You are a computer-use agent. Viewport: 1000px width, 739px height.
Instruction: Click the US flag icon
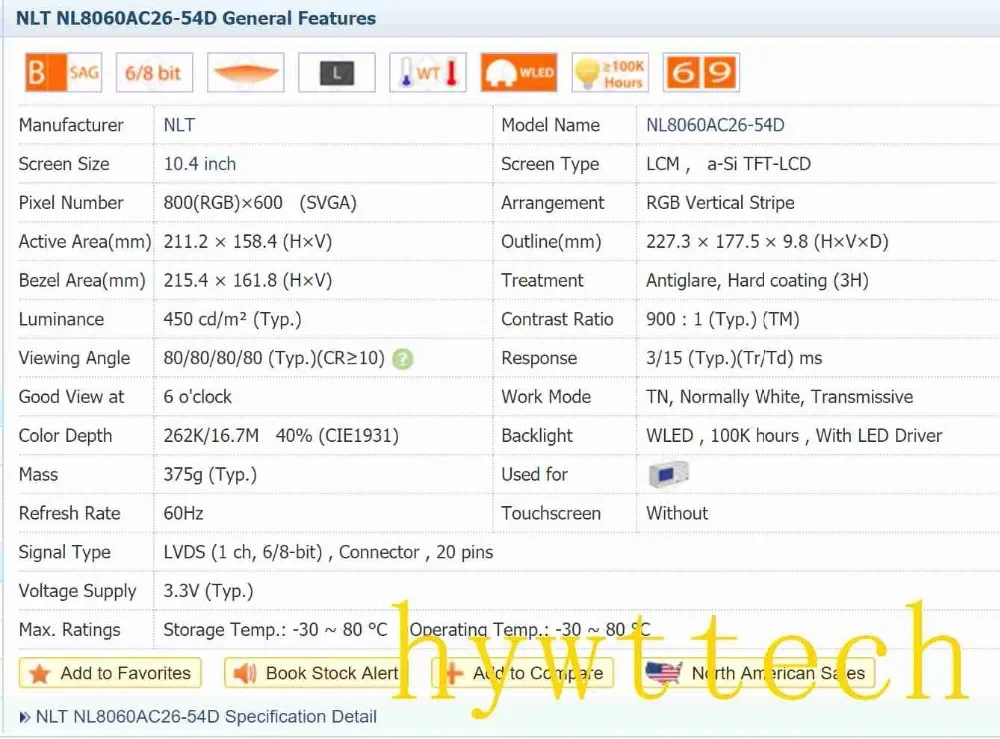pyautogui.click(x=663, y=673)
